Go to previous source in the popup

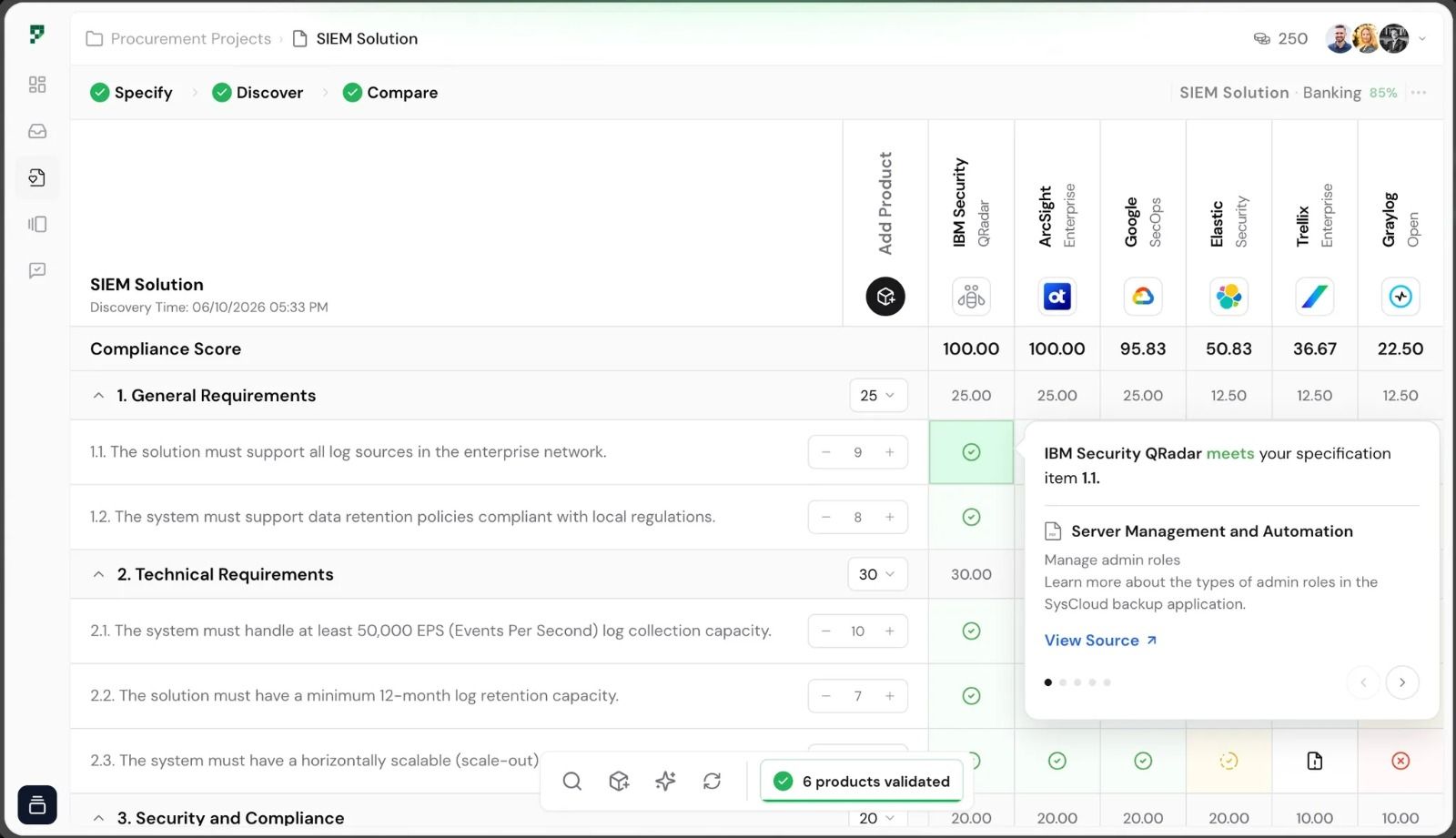point(1363,682)
